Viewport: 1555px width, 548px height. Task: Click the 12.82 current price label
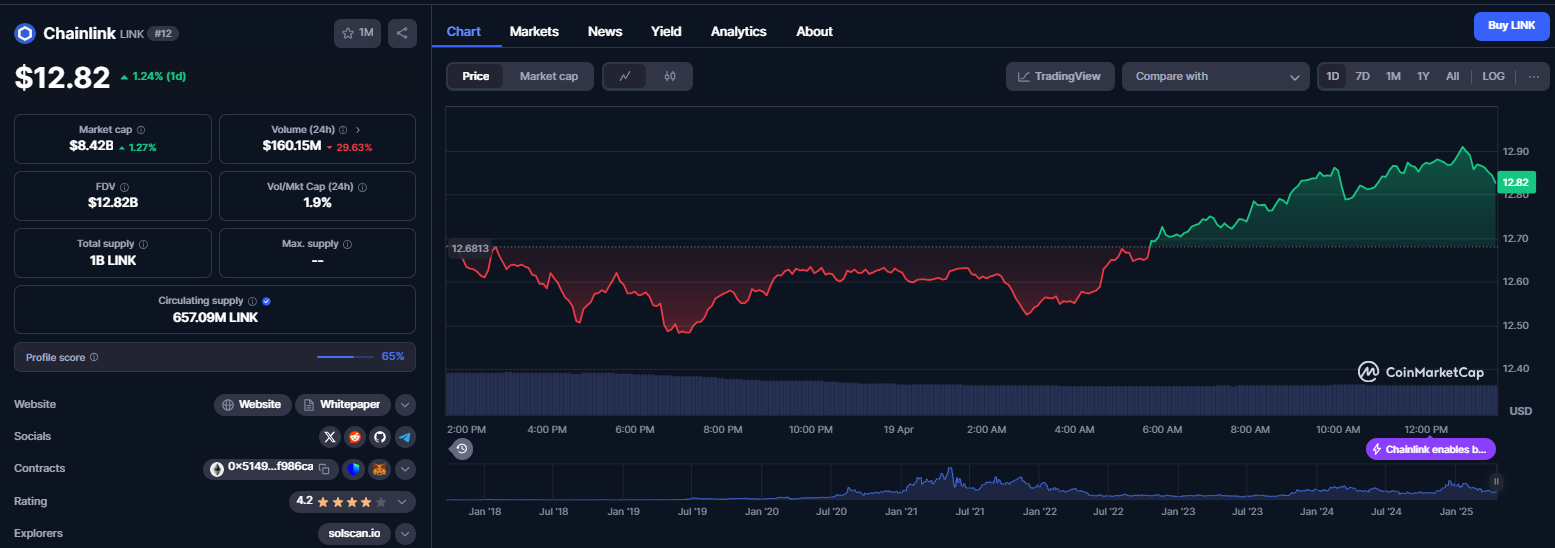click(1516, 182)
